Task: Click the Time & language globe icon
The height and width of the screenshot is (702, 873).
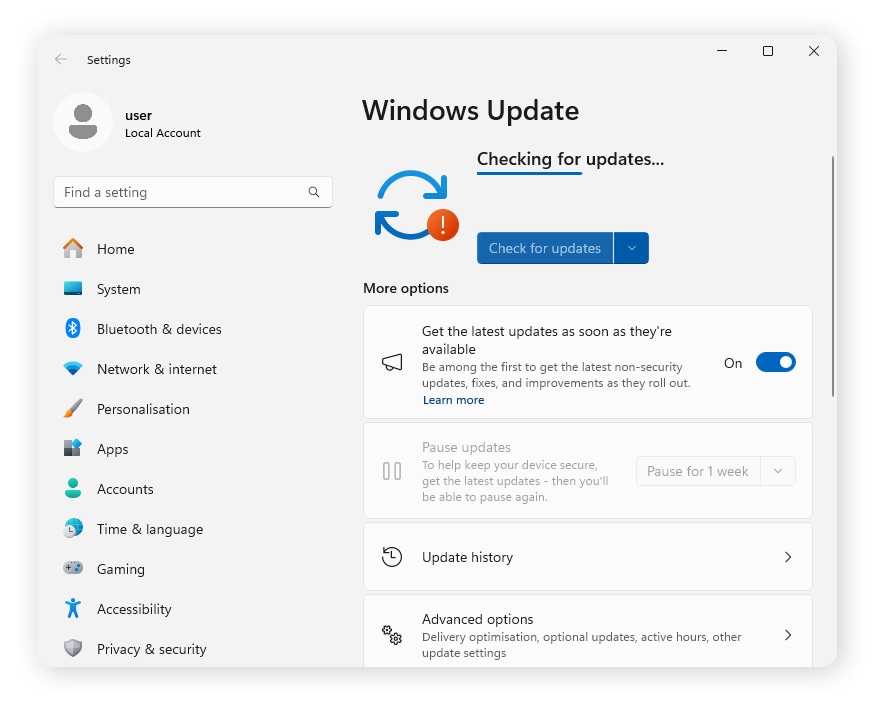Action: point(73,528)
